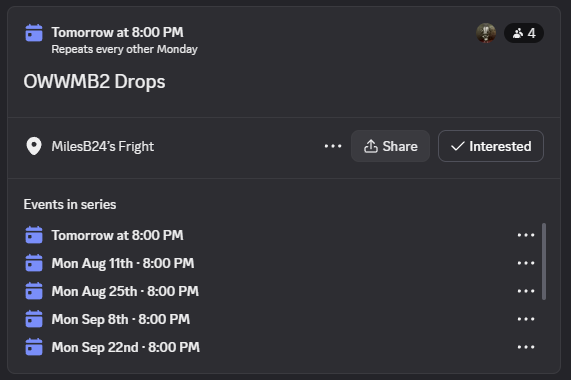Click calendar icon for Mon Aug 11th
This screenshot has width=571, height=380.
point(34,263)
